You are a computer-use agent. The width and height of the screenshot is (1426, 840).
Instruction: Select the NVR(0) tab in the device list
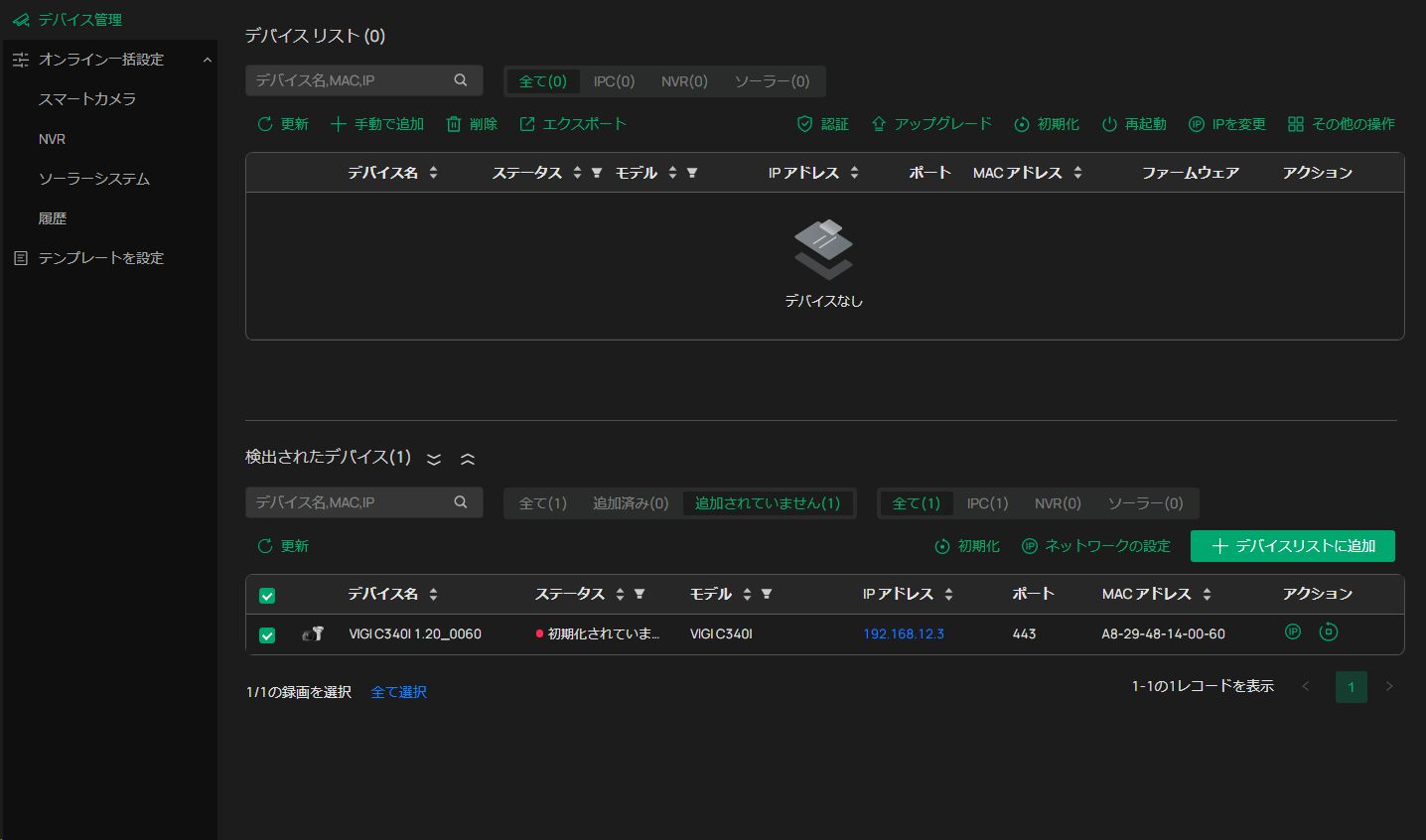[684, 81]
